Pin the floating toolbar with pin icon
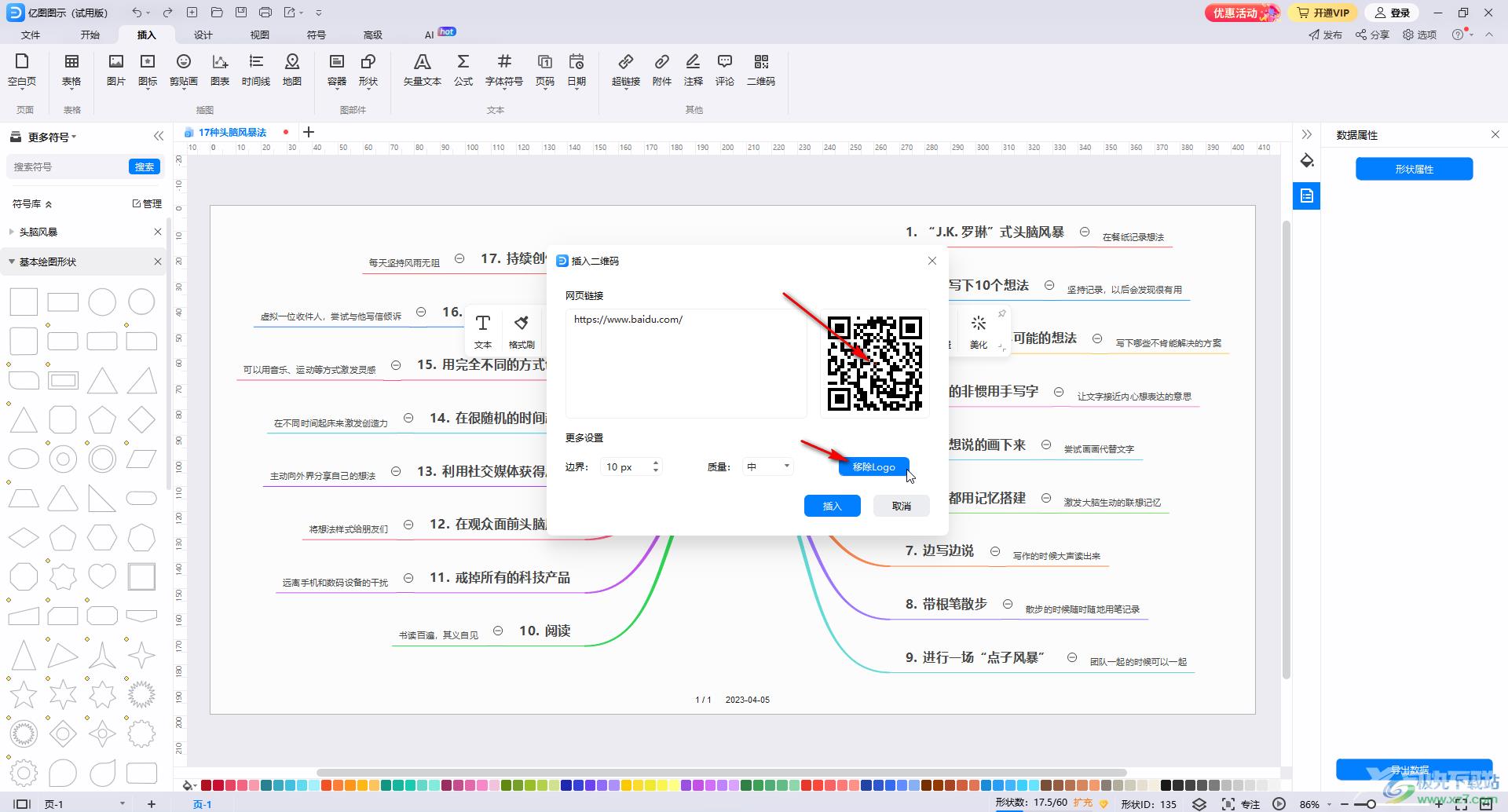1508x812 pixels. click(1001, 314)
